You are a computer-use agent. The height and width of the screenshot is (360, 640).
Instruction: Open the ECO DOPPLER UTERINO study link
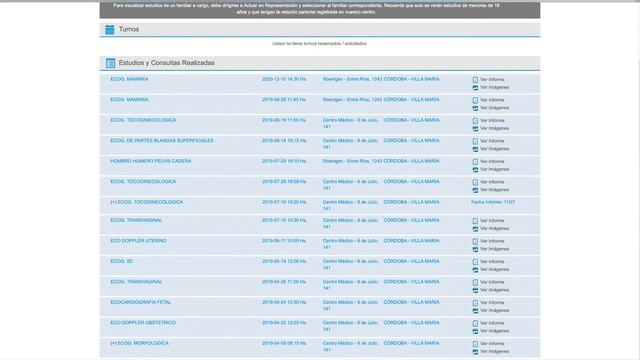click(x=138, y=241)
